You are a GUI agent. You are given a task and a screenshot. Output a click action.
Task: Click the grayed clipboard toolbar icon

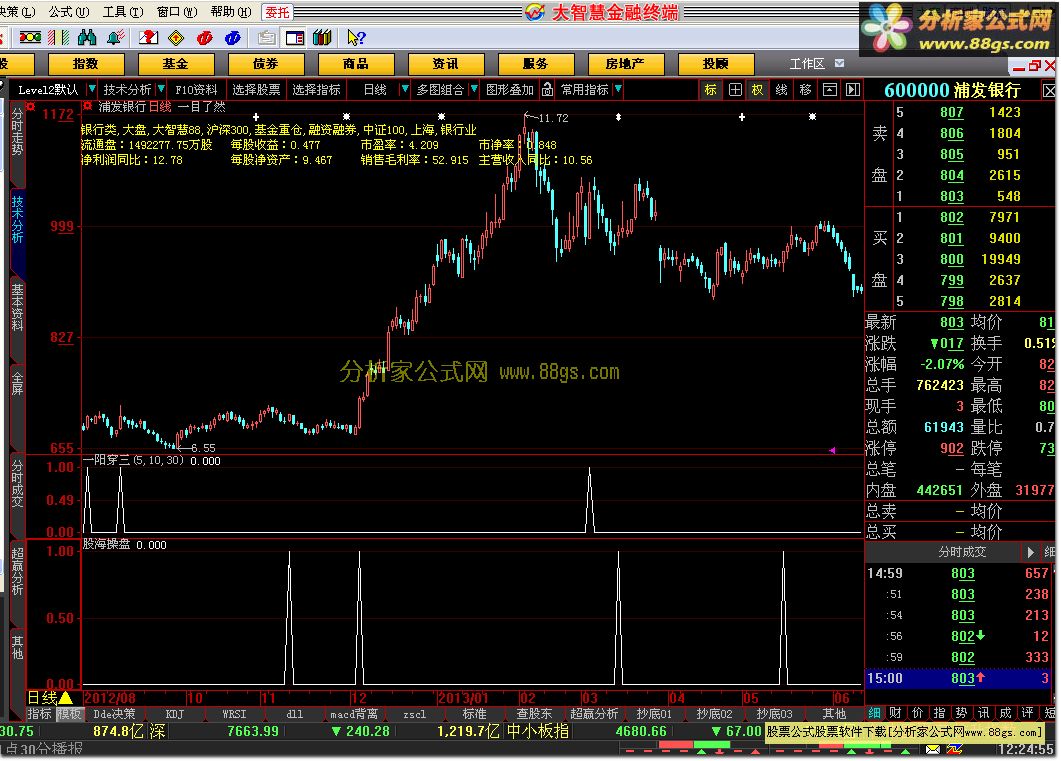267,38
